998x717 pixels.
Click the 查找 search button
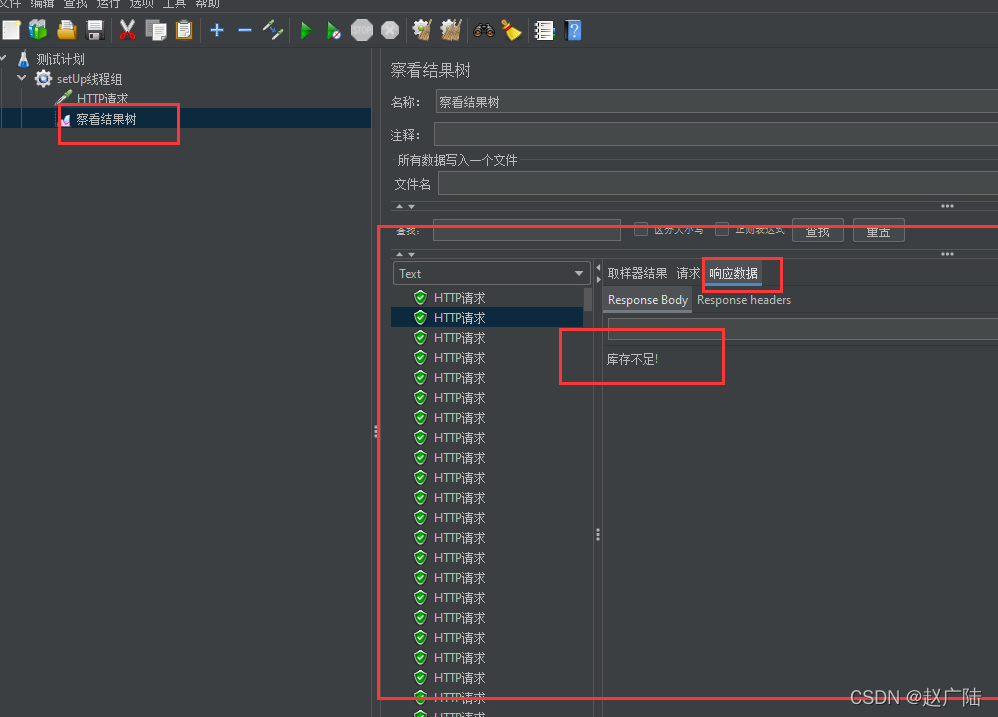817,231
